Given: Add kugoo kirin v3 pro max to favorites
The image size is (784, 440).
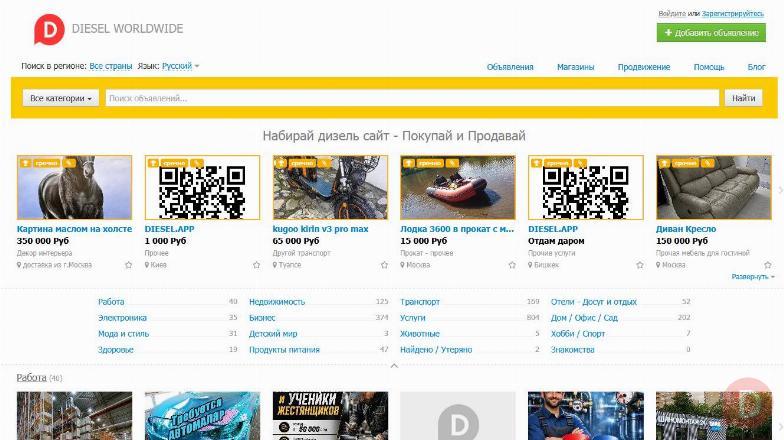Looking at the screenshot, I should point(384,265).
